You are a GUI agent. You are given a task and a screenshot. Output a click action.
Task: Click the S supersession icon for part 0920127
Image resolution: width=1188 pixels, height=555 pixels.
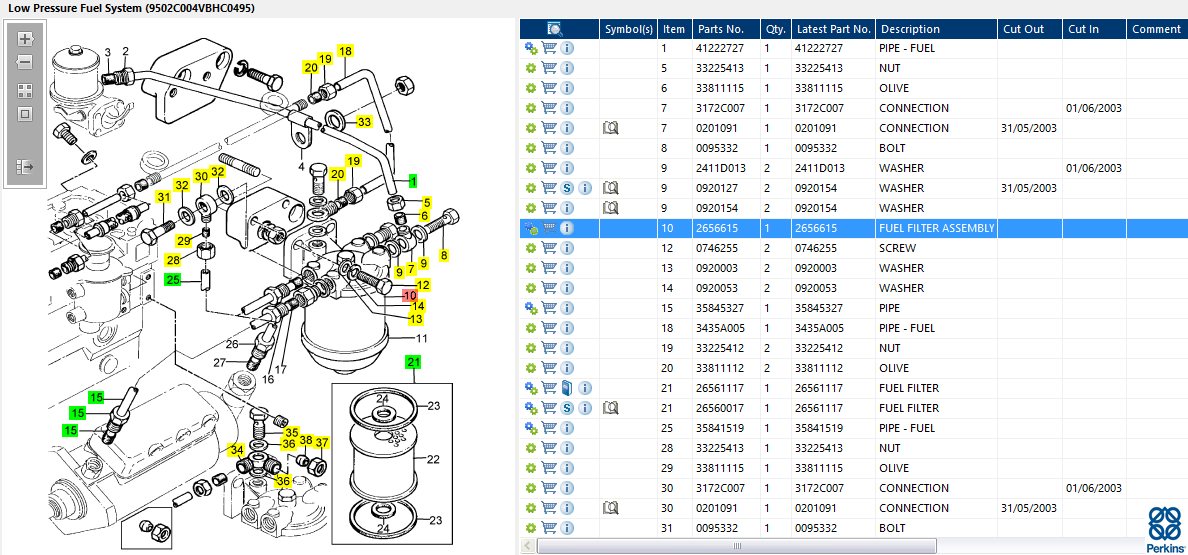(x=567, y=188)
